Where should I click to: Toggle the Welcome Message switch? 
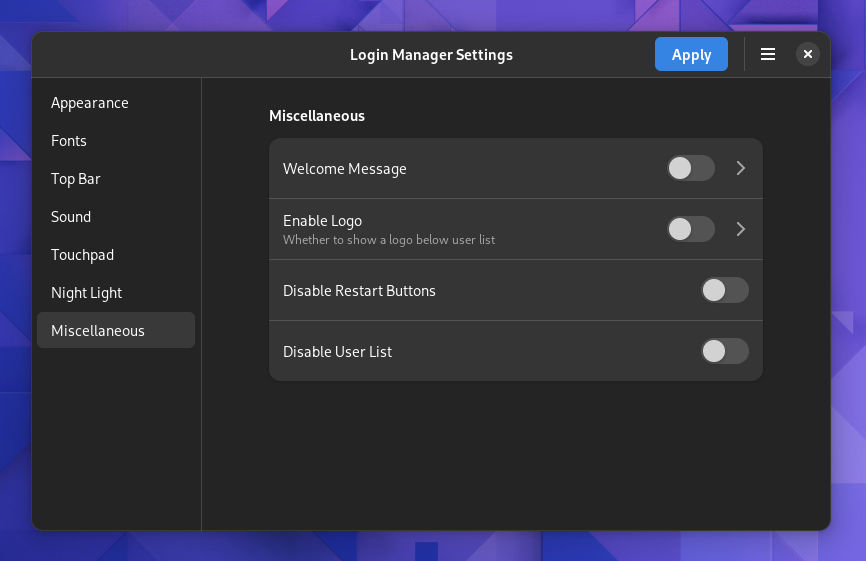(x=691, y=169)
